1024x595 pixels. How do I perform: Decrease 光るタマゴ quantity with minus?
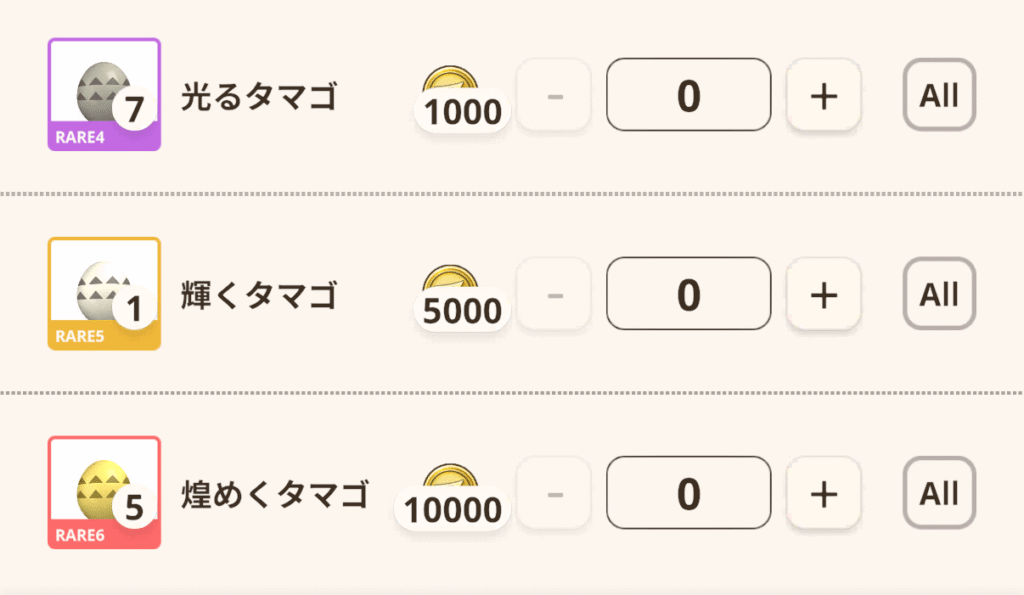tap(554, 95)
